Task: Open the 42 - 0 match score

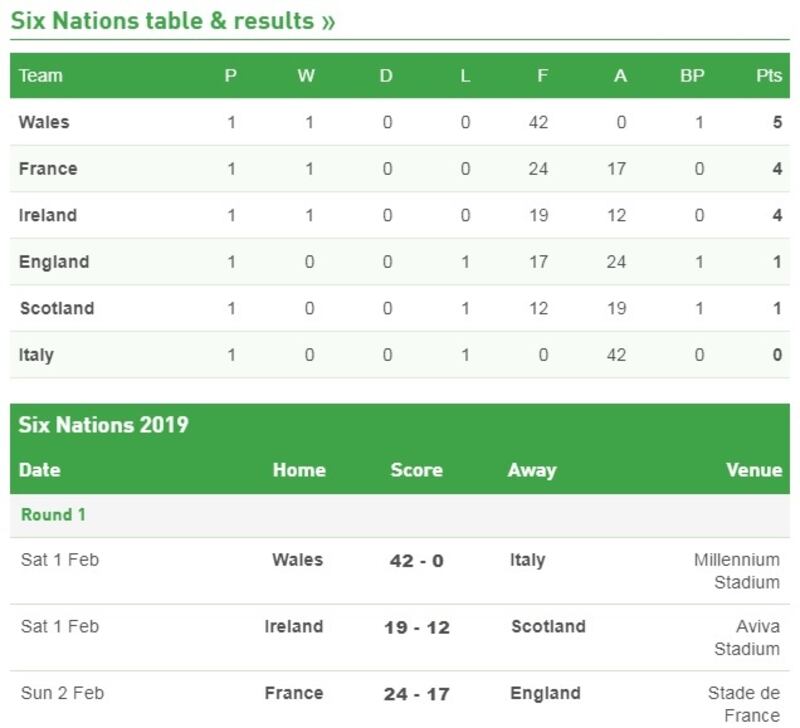Action: pos(416,561)
